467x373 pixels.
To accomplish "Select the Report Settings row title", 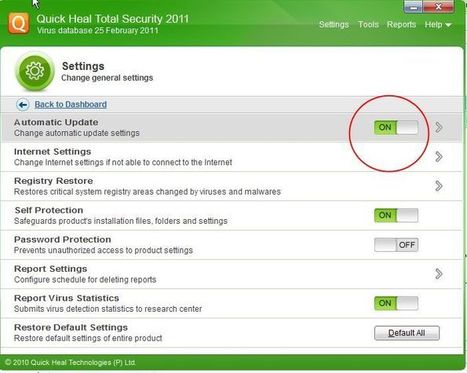I will point(50,269).
